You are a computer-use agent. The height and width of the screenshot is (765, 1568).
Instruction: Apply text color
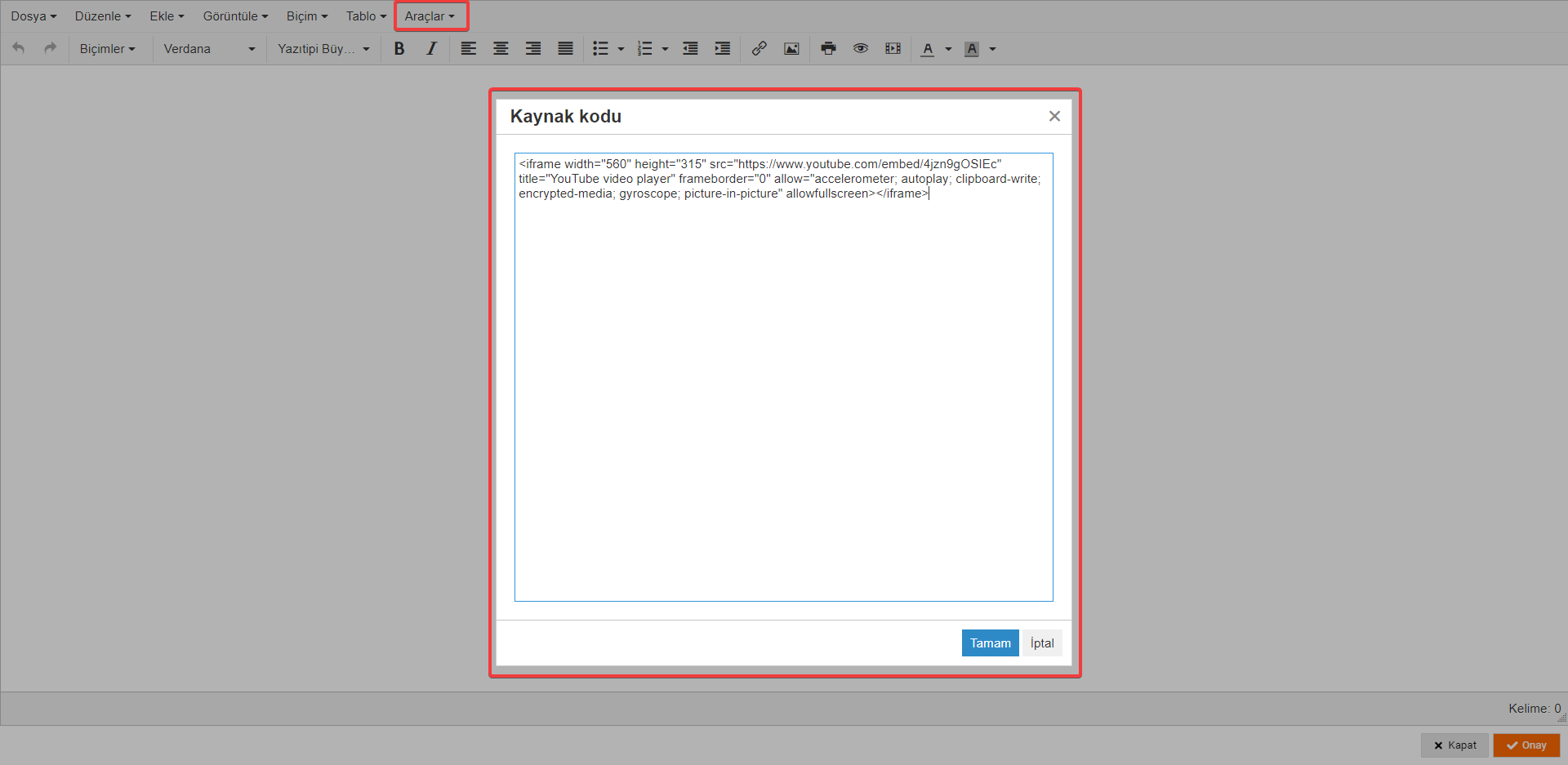click(x=928, y=49)
